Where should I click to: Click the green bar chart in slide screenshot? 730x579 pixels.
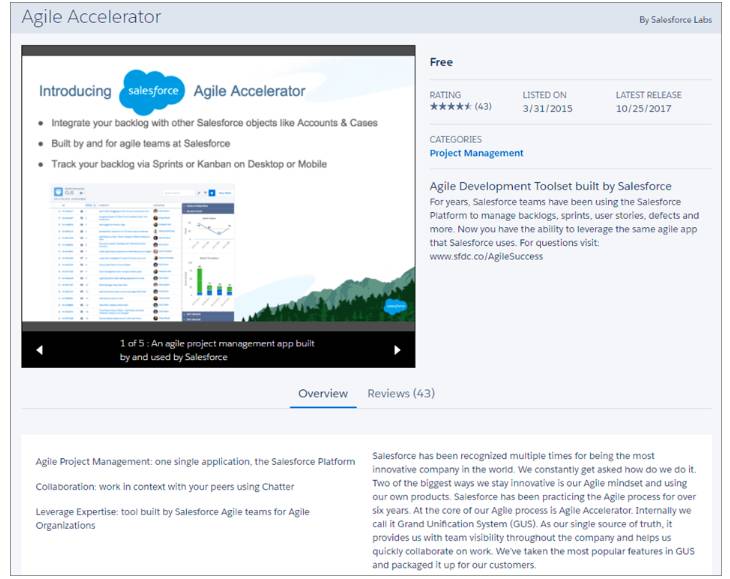coord(209,279)
